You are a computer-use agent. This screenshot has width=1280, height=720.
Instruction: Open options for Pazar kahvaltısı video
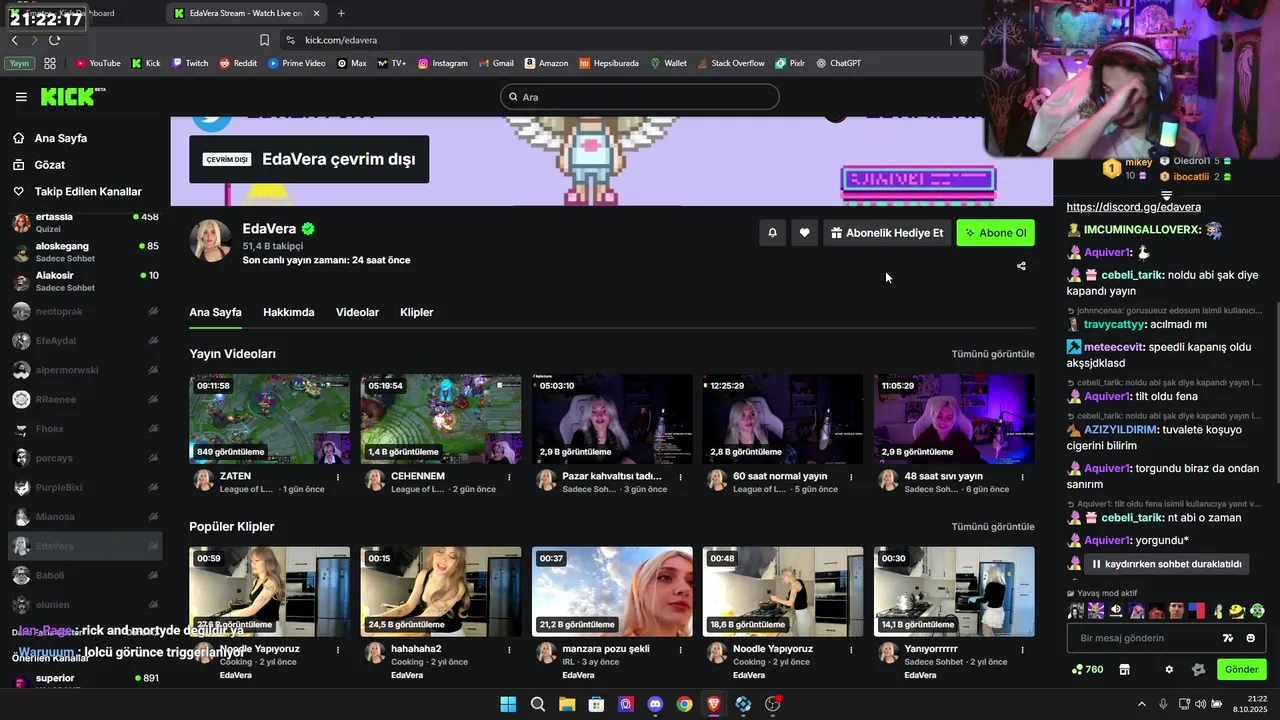click(680, 477)
